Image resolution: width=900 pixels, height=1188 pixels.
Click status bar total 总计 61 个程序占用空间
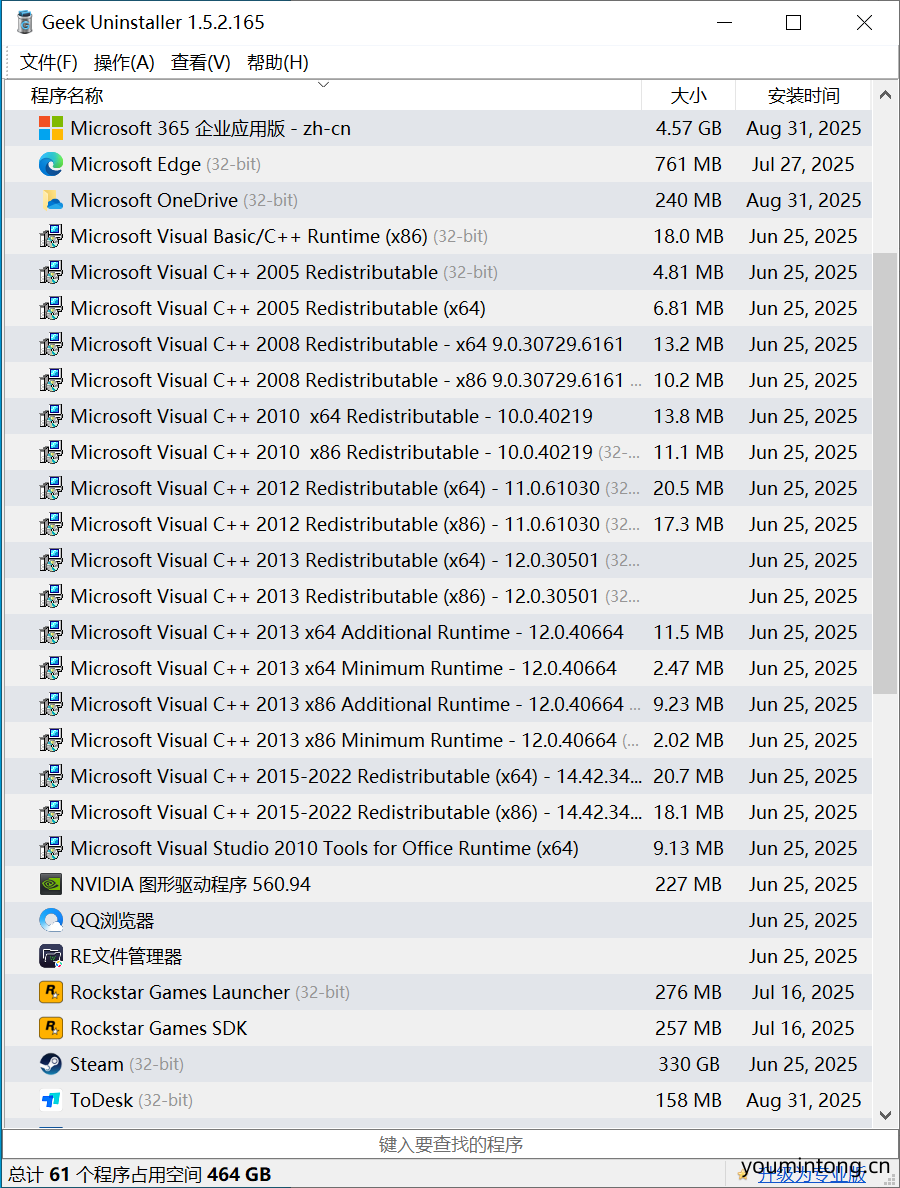point(139,1174)
